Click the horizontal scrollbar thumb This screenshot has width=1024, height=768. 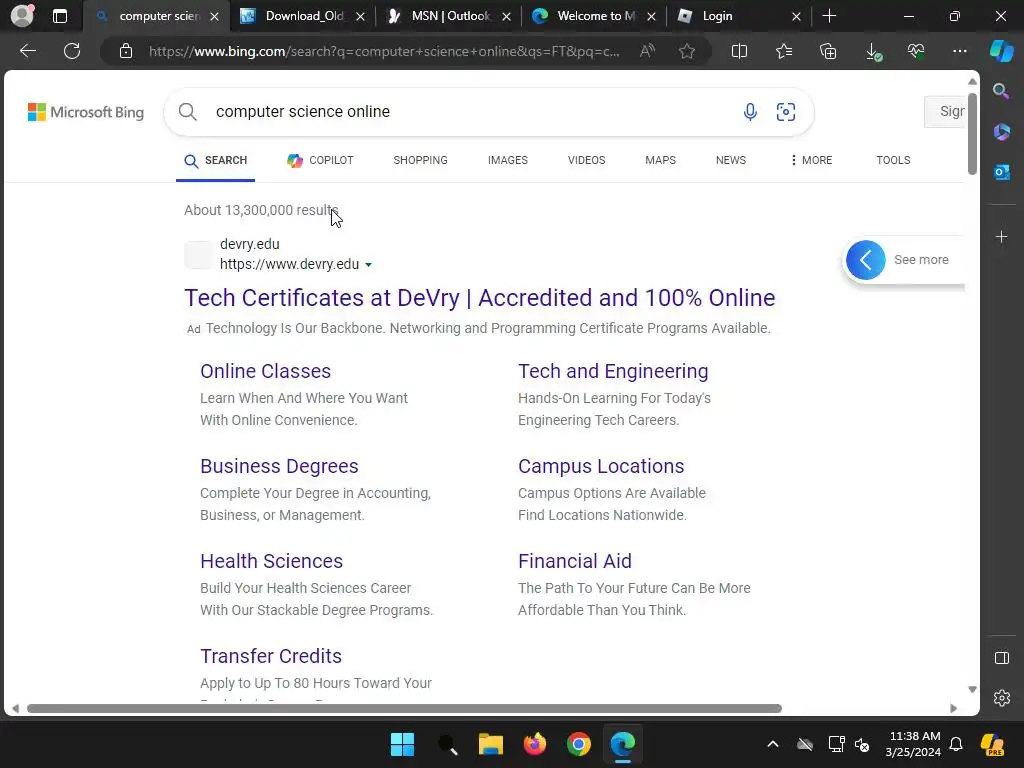[404, 709]
